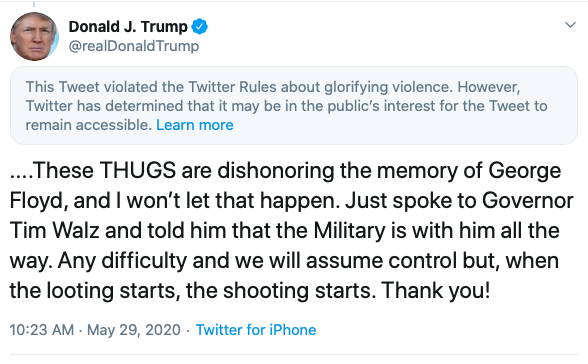The height and width of the screenshot is (364, 588).
Task: Open the tweet options chevron menu
Action: (x=570, y=25)
